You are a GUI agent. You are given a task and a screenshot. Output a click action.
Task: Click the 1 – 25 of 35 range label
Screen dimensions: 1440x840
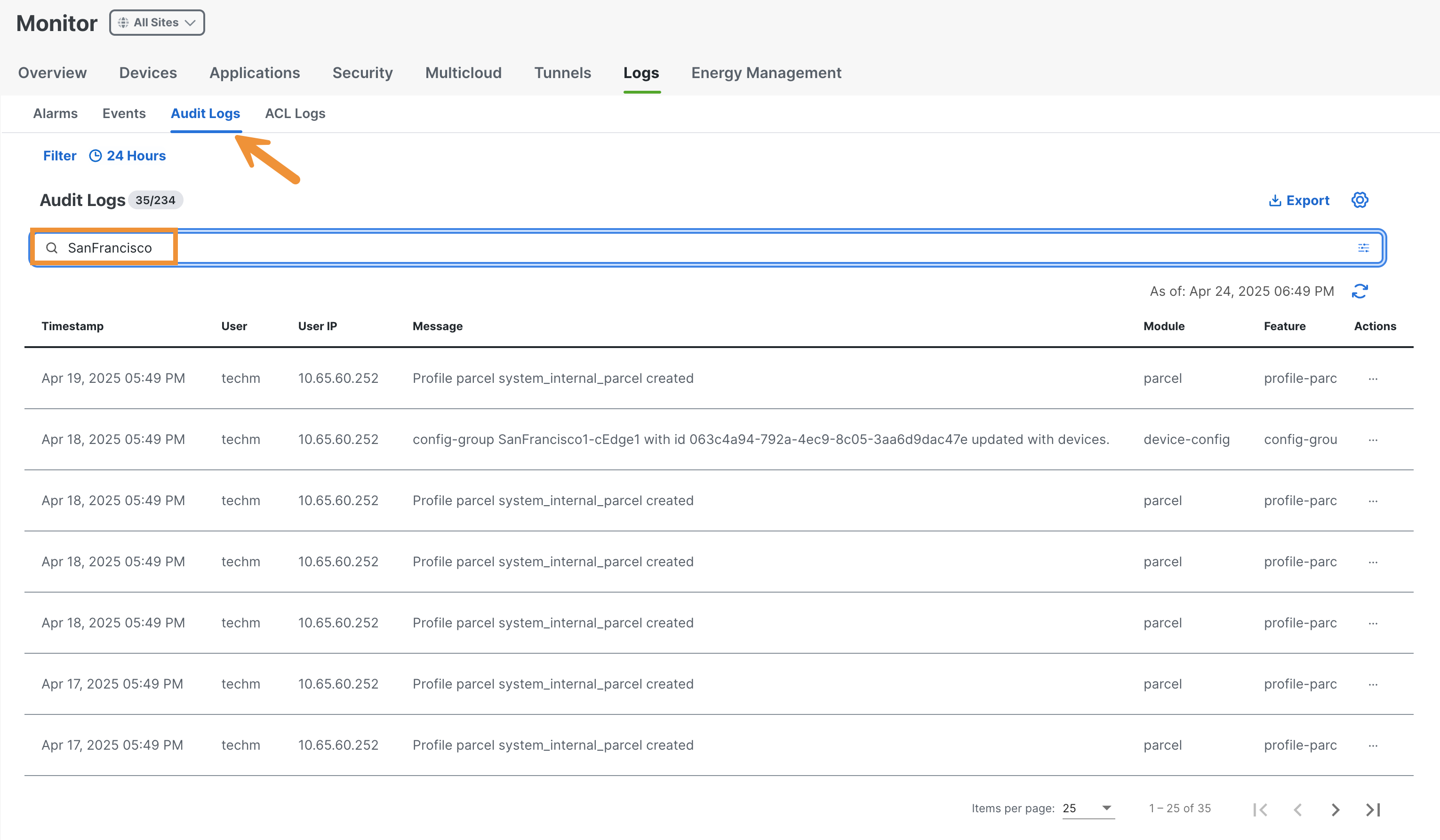tap(1180, 808)
